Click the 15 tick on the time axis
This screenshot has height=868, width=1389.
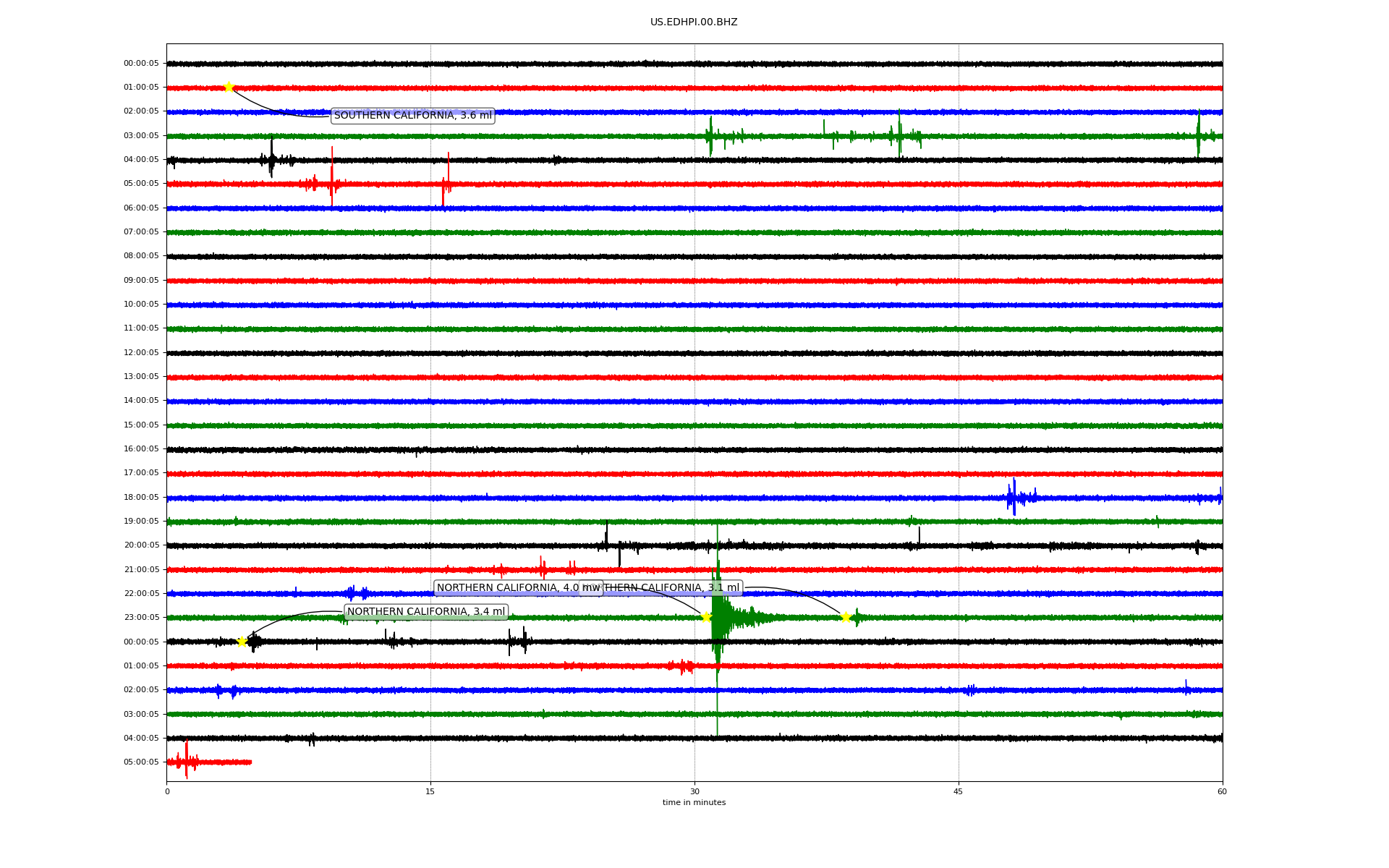(430, 791)
